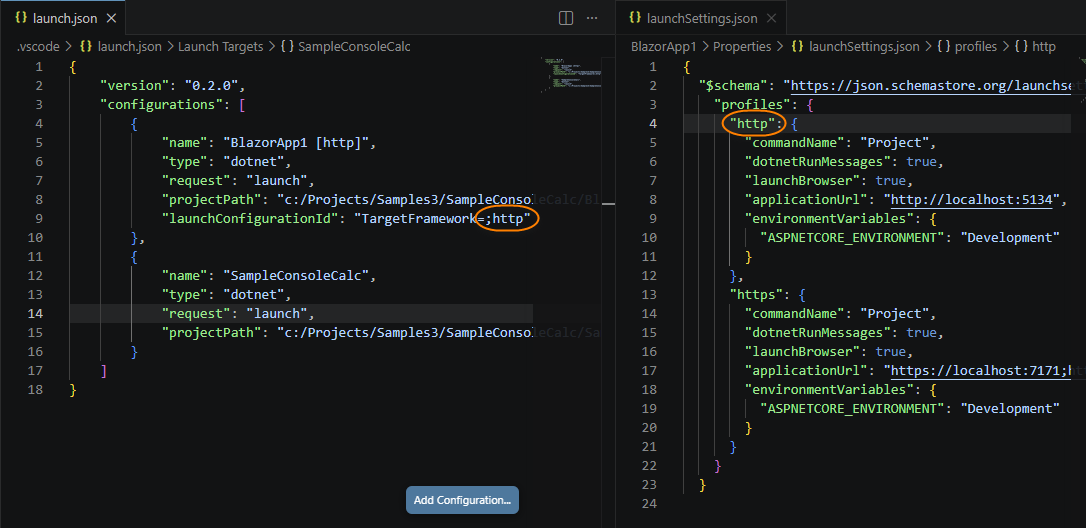Click line number 24 in launchSettings.json gutter

(x=648, y=504)
